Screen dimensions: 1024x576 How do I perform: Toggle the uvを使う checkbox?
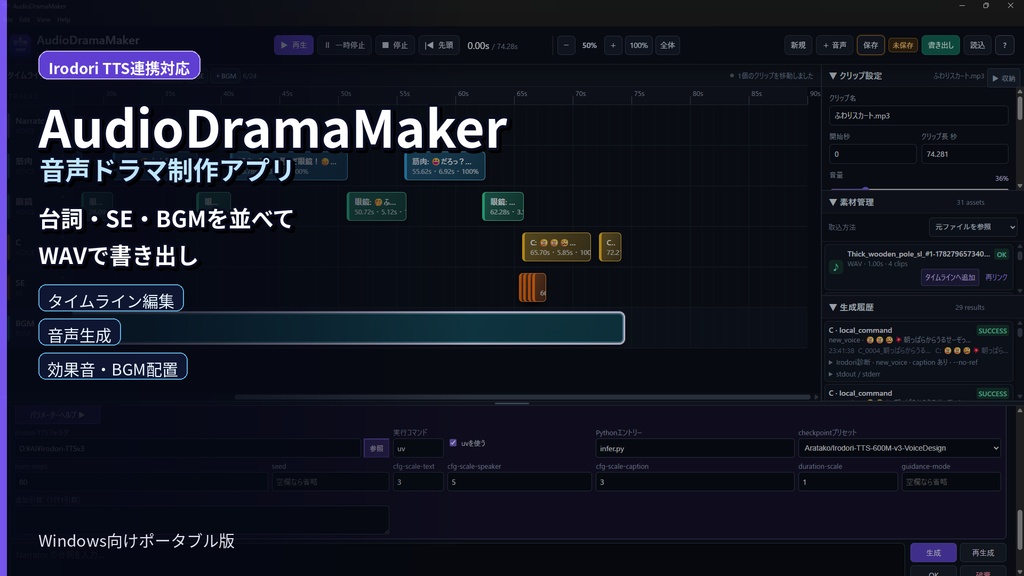coord(453,443)
